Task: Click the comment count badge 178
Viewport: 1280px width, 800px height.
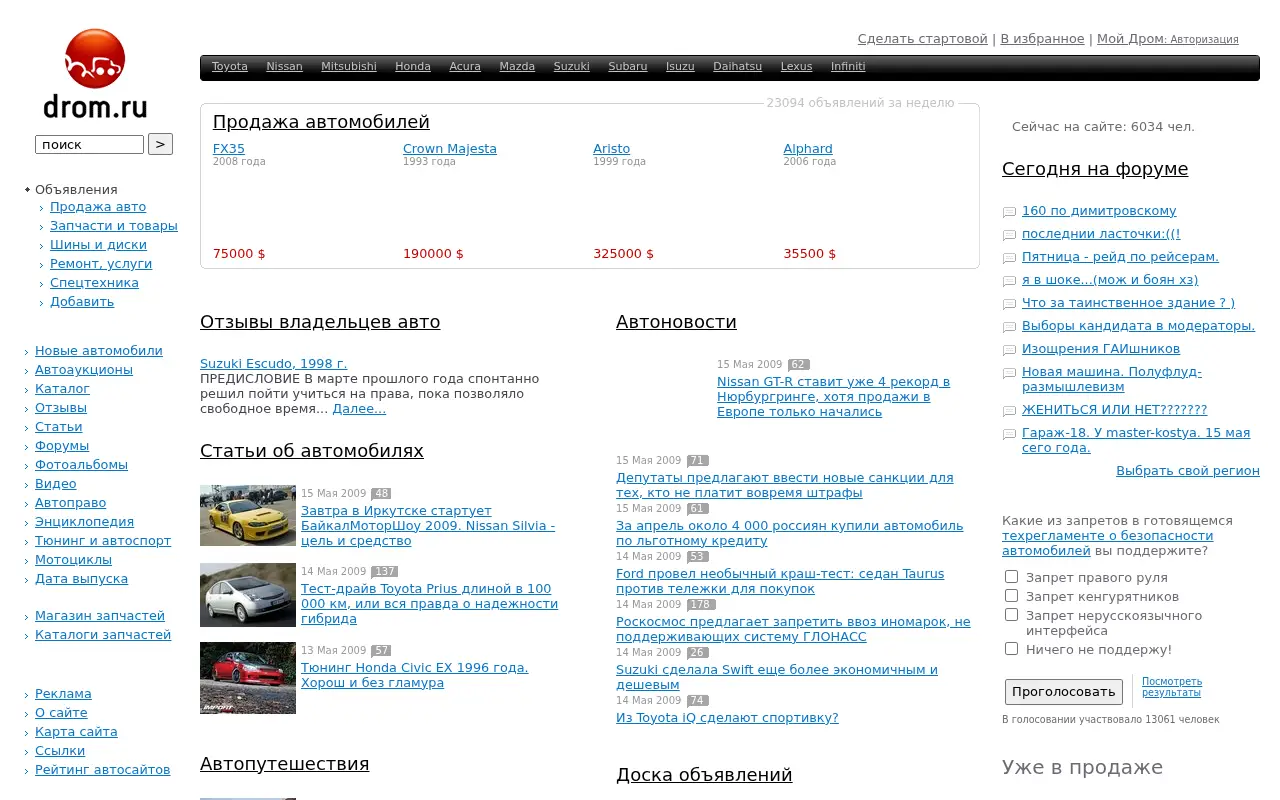Action: pos(701,605)
